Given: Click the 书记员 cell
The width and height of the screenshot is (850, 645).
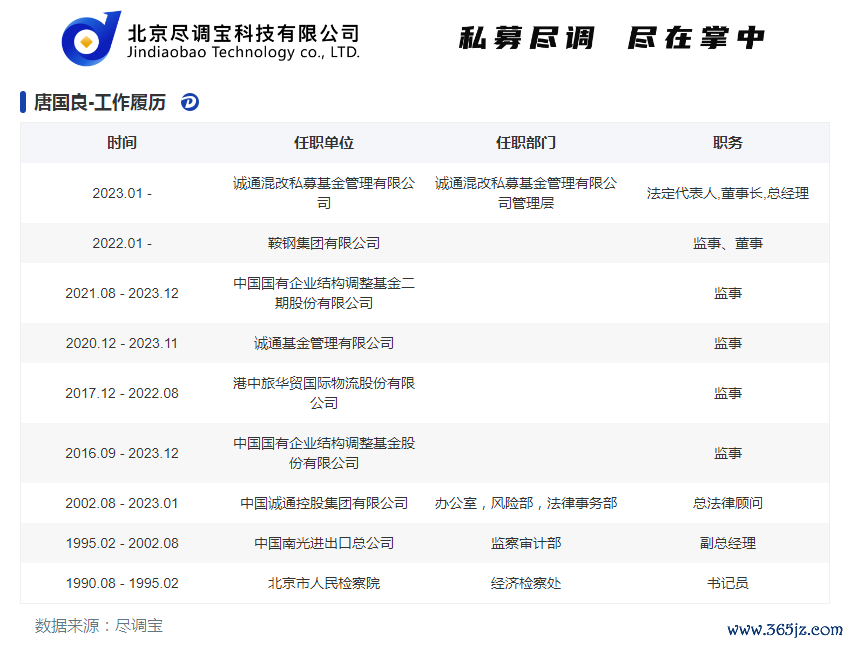Looking at the screenshot, I should [x=727, y=583].
